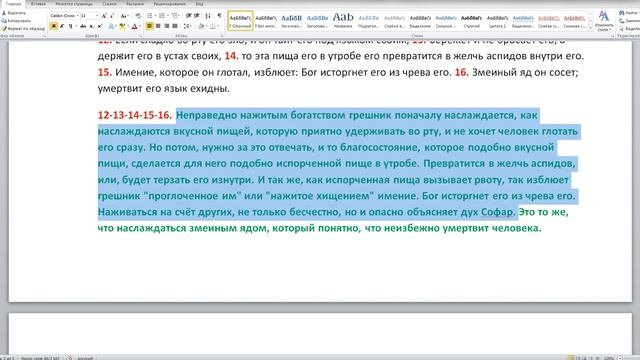Activate Формат по образцу painter

coord(23,29)
